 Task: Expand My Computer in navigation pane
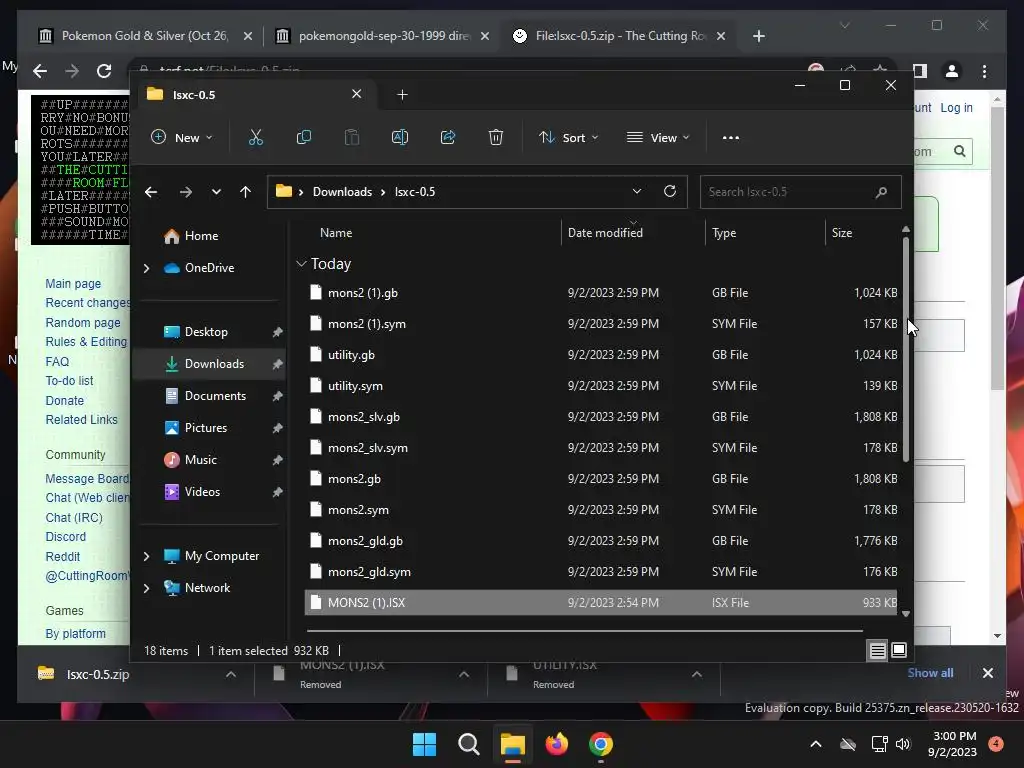(x=146, y=556)
